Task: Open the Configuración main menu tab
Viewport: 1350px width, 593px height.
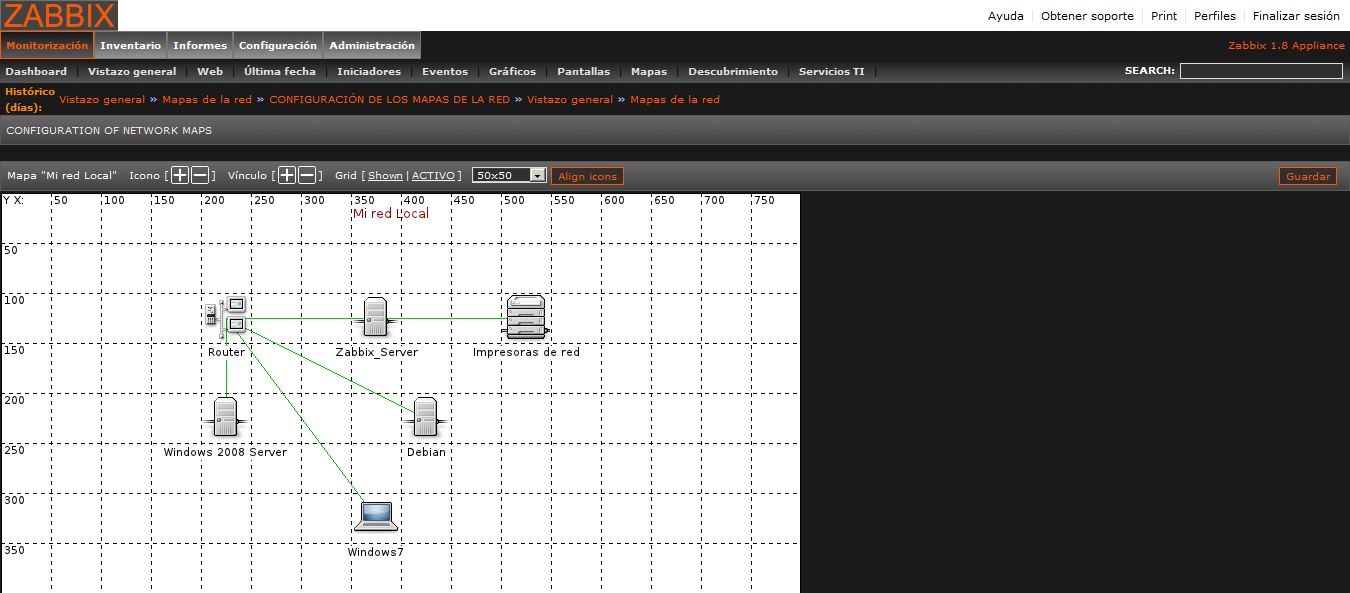Action: 278,45
